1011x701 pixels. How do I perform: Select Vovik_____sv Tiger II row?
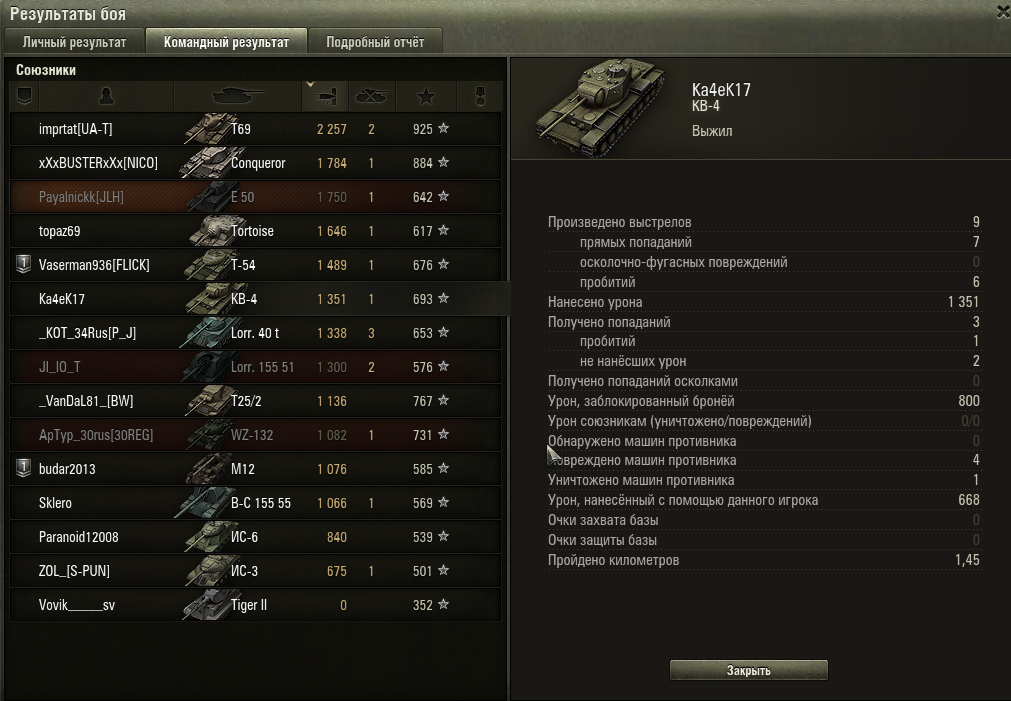(x=255, y=605)
